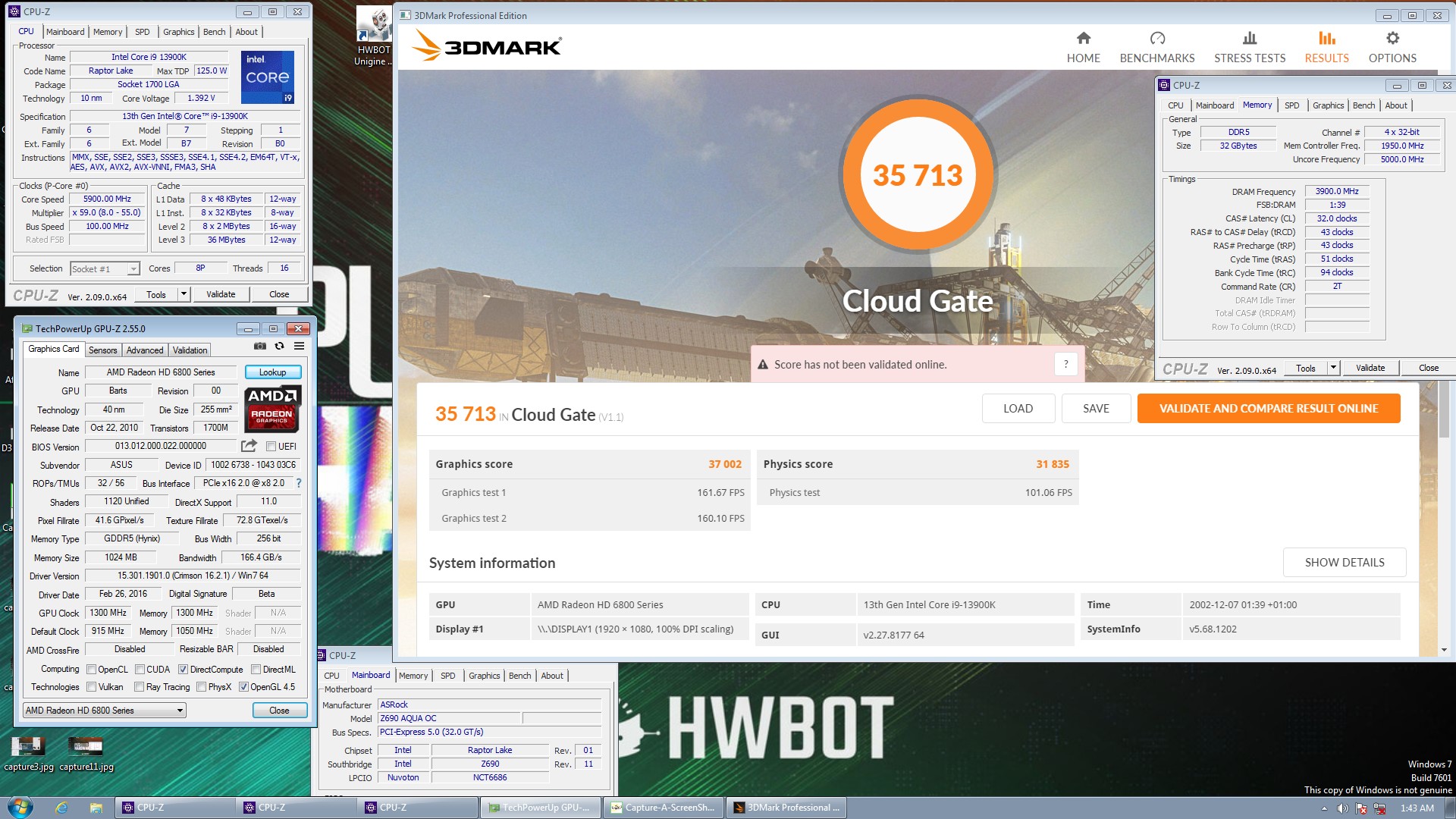Switch to the Advanced tab in GPU-Z
This screenshot has width=1456, height=819.
(x=145, y=350)
